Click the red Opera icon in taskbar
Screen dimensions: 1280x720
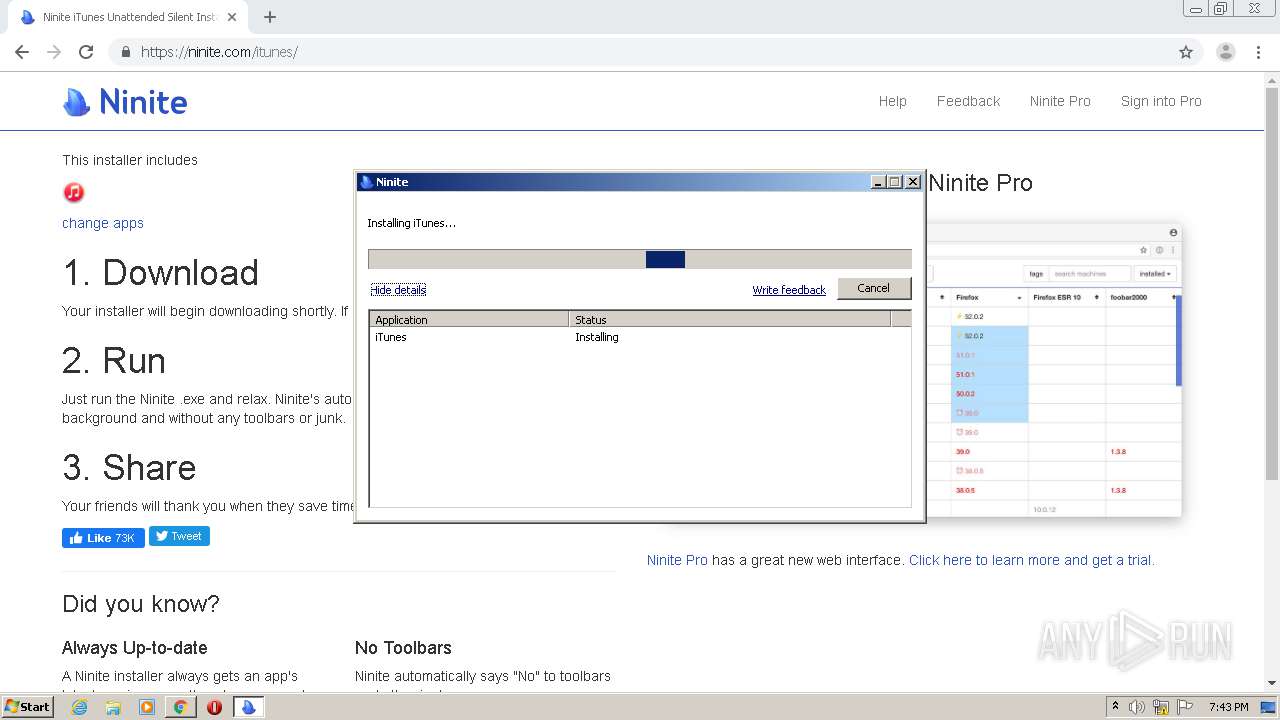click(214, 707)
